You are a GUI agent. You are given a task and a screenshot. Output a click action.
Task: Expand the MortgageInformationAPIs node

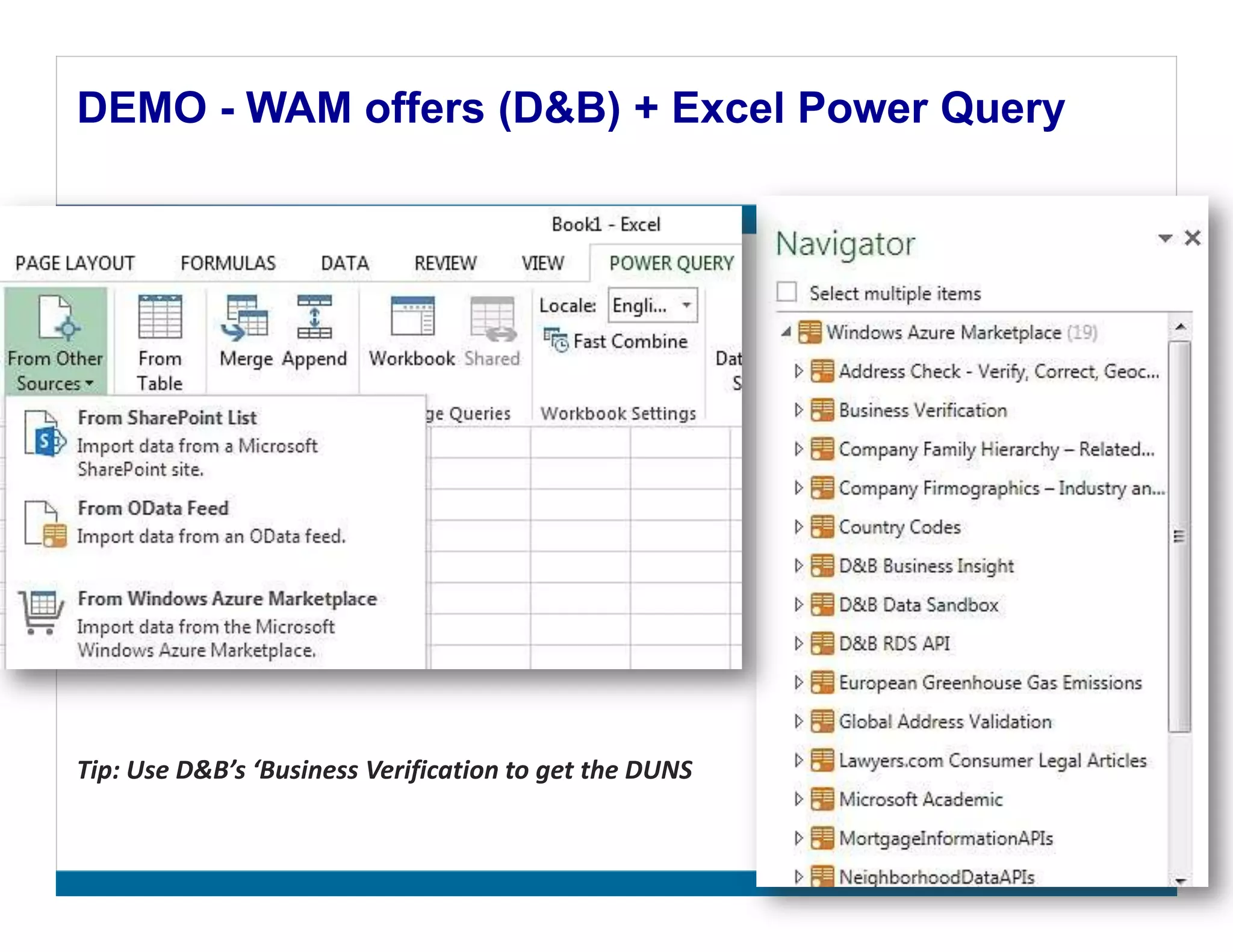[798, 838]
